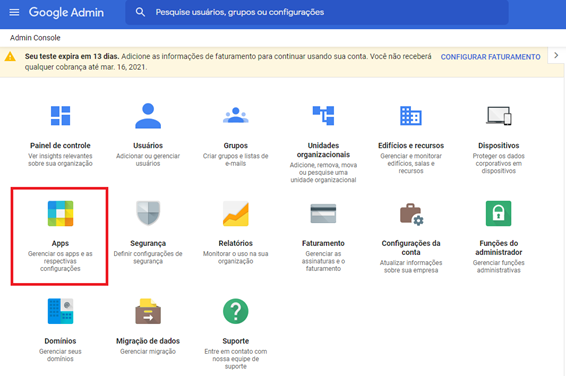The height and width of the screenshot is (376, 566).
Task: Click 'Seu teste expira em 13 dias' text
Action: pyautogui.click(x=72, y=56)
